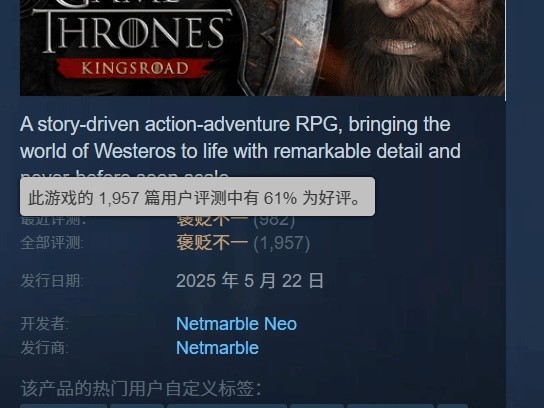Click the 发行商 label

44,348
